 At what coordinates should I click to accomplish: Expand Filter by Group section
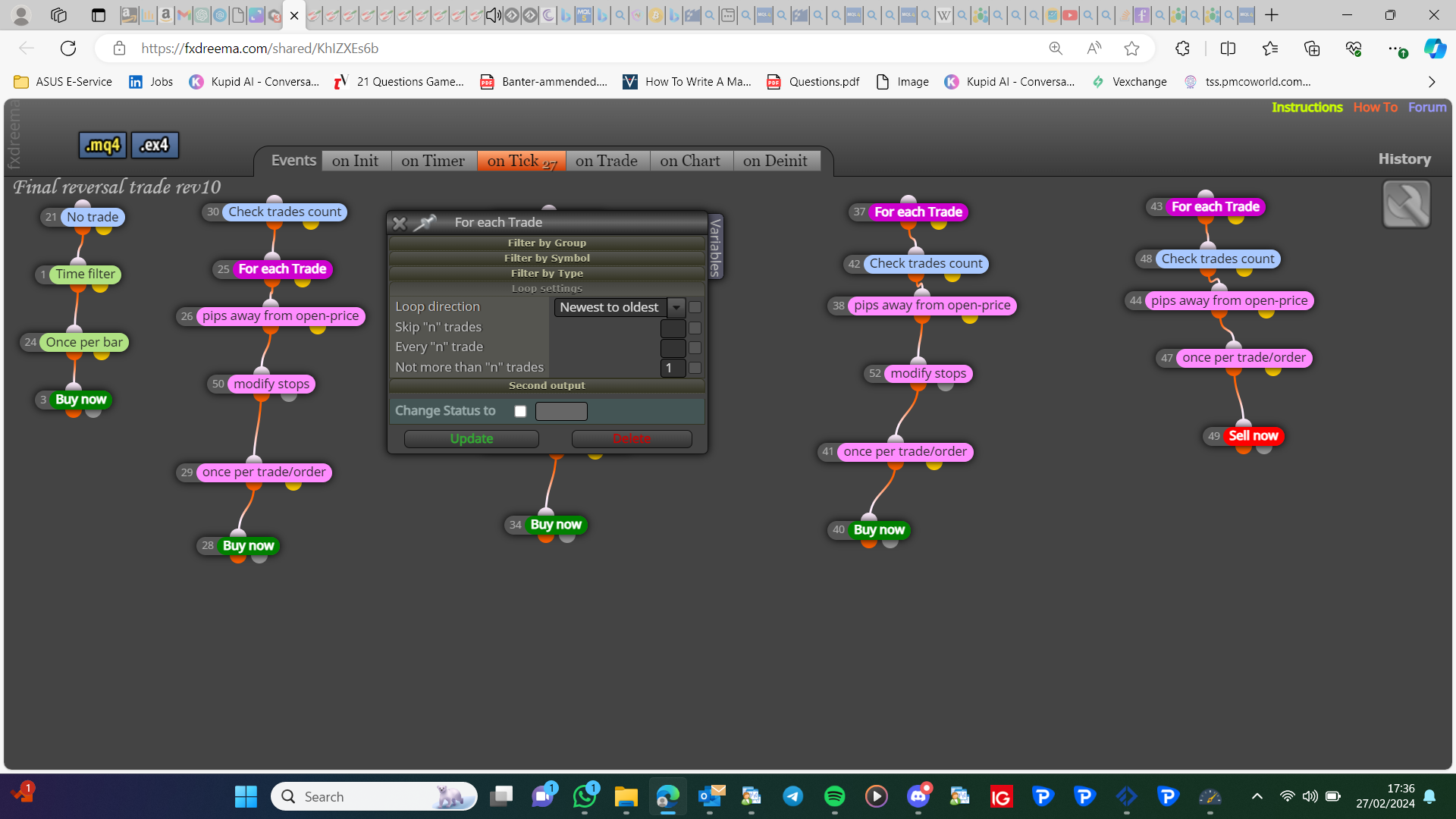pos(547,243)
